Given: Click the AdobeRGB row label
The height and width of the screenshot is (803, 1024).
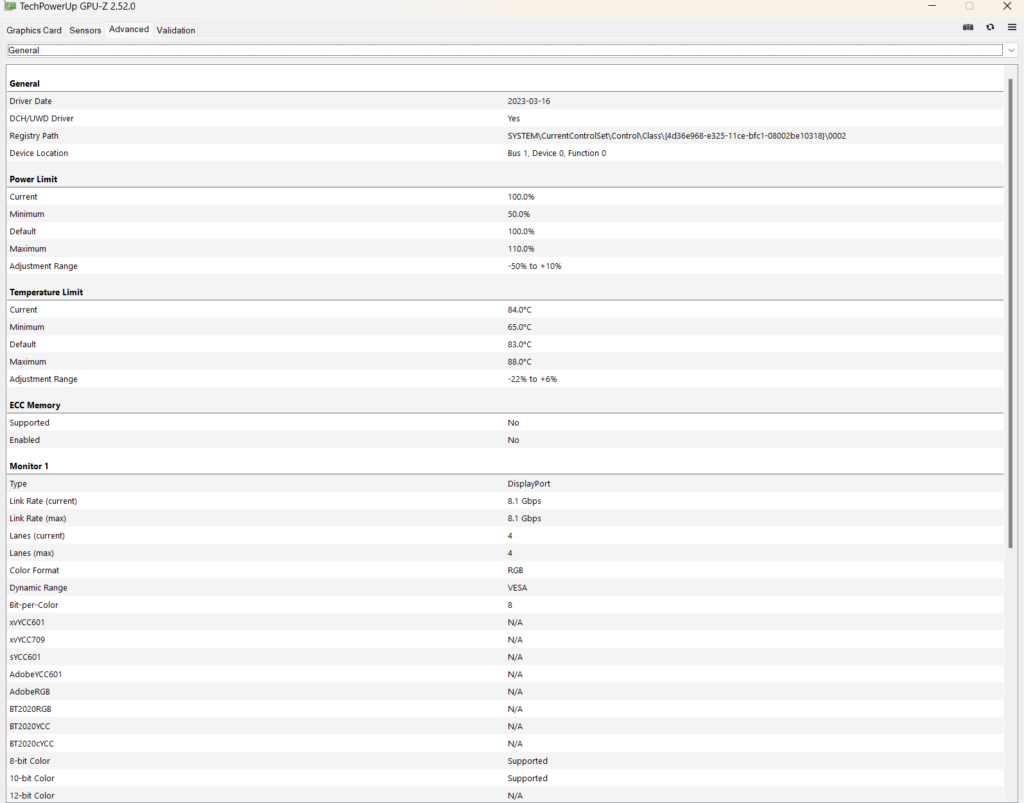Looking at the screenshot, I should (30, 691).
